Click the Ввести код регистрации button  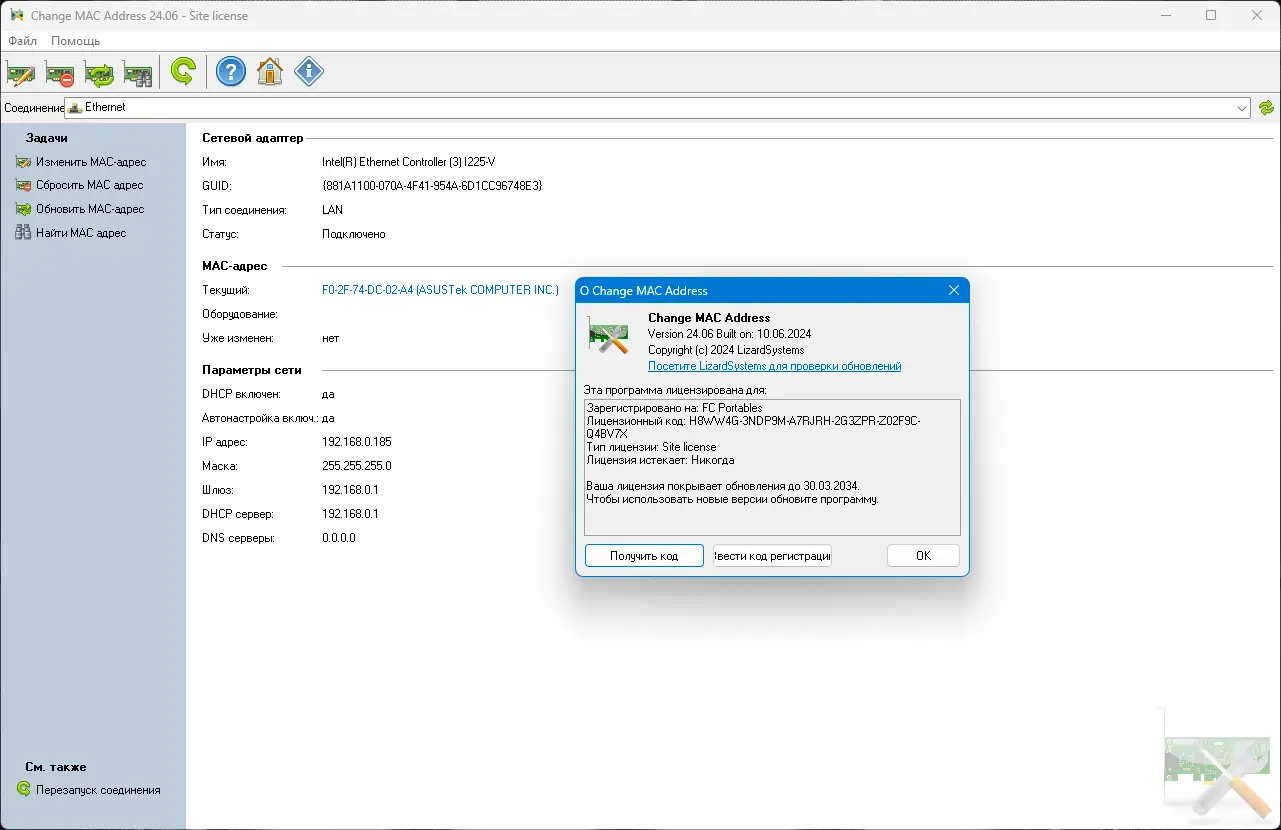[772, 556]
